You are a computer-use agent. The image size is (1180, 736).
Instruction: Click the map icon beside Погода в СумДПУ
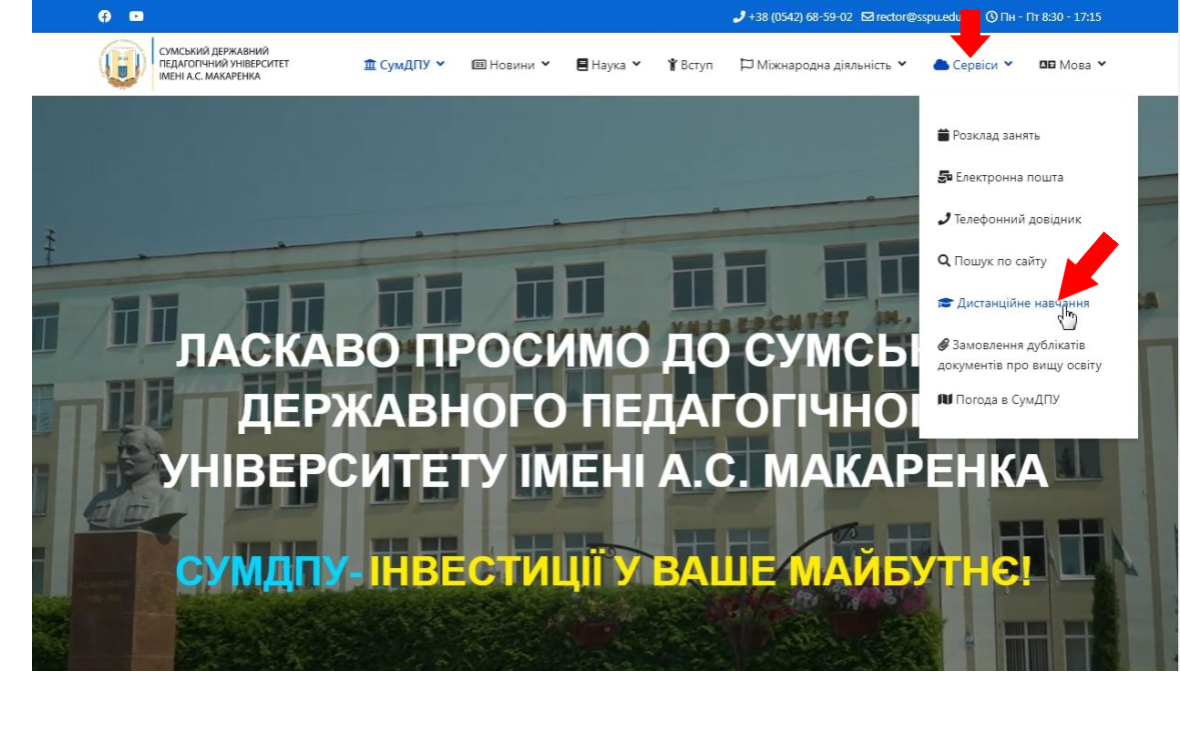944,400
